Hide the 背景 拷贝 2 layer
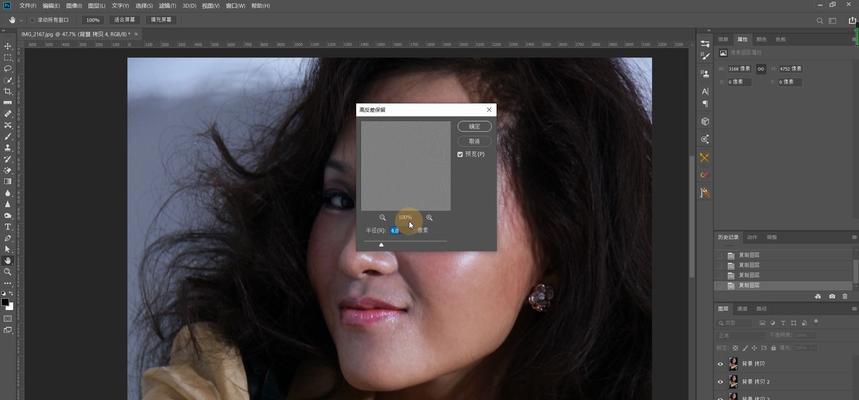859x400 pixels. click(721, 381)
